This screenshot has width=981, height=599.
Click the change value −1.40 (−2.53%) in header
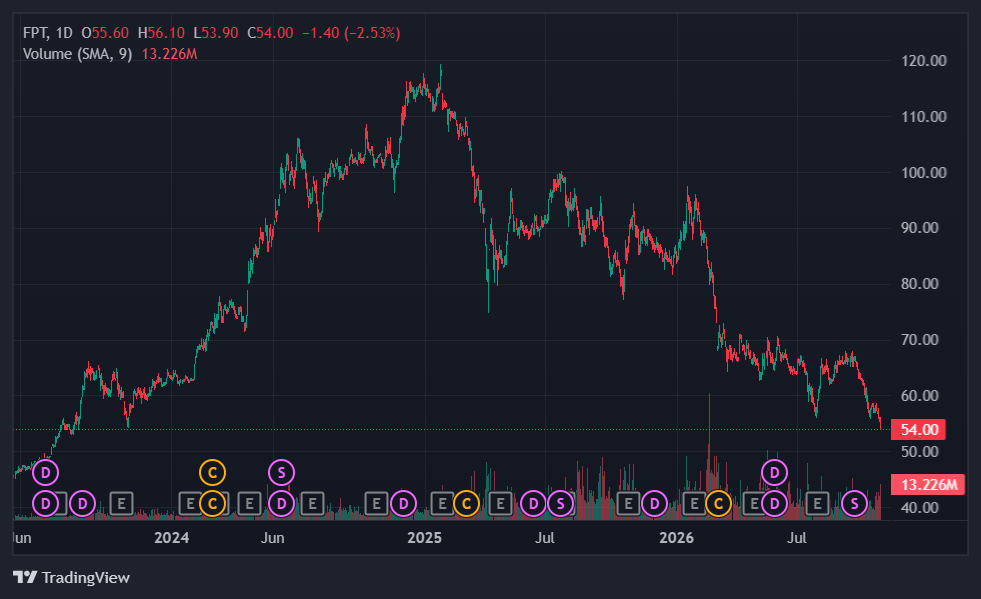(351, 33)
